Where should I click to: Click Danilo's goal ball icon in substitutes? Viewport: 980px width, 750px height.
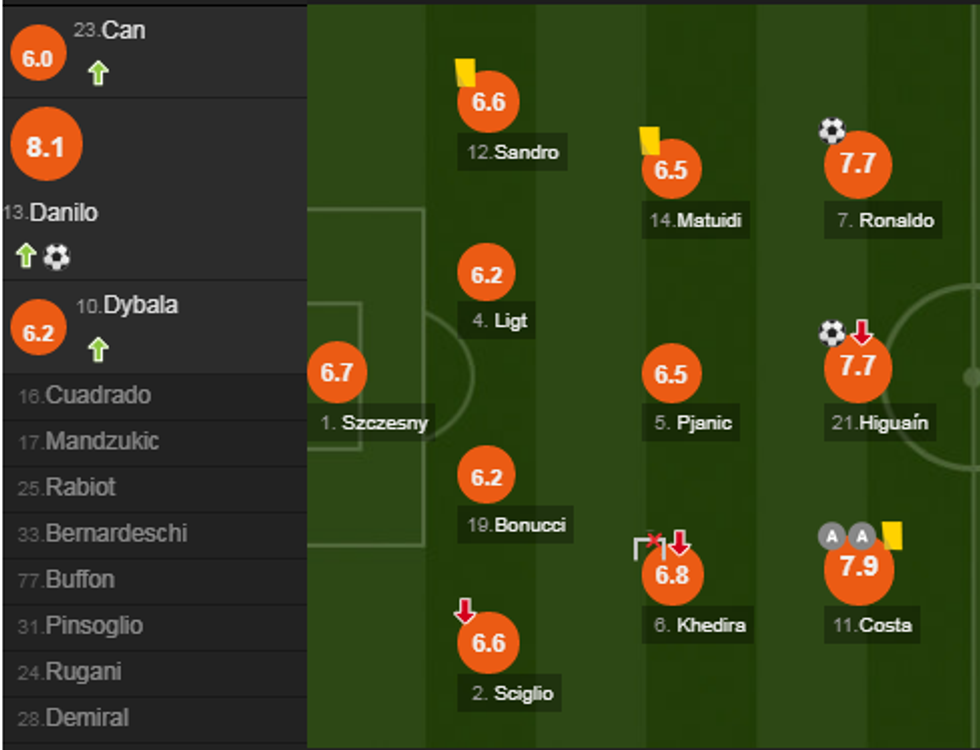[57, 257]
